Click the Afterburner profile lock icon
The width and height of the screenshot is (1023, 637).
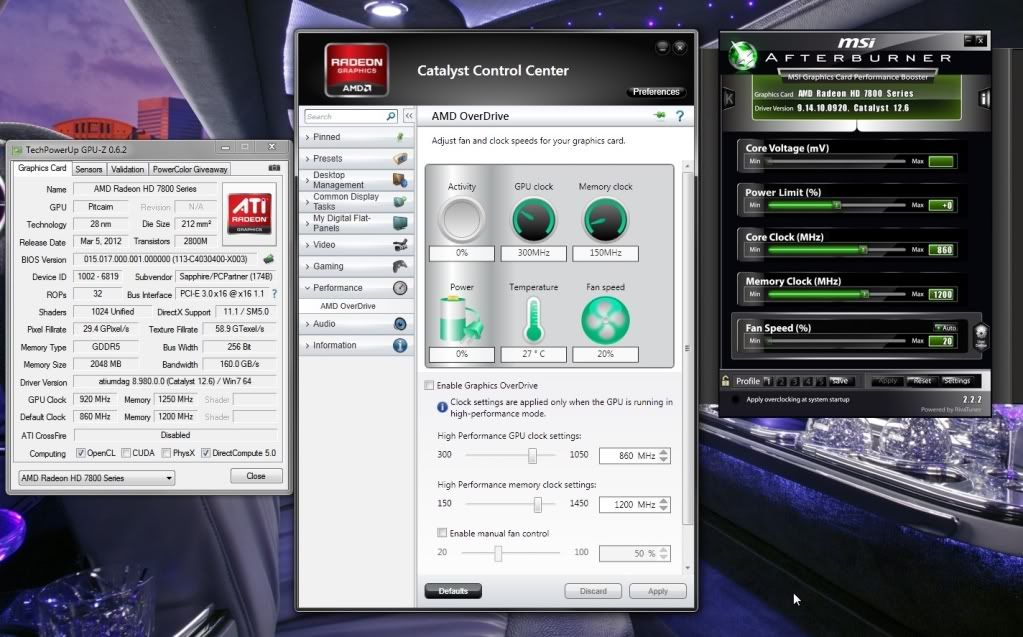[x=725, y=381]
